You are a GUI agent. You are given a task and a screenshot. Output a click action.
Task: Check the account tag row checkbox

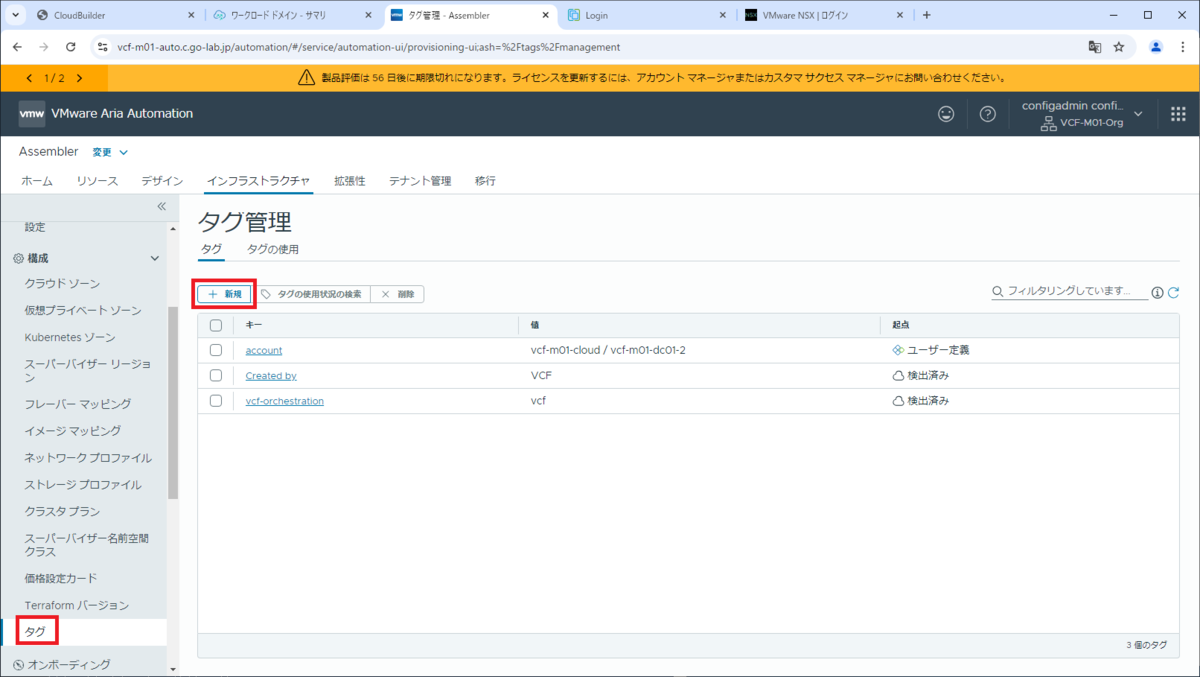(x=216, y=350)
